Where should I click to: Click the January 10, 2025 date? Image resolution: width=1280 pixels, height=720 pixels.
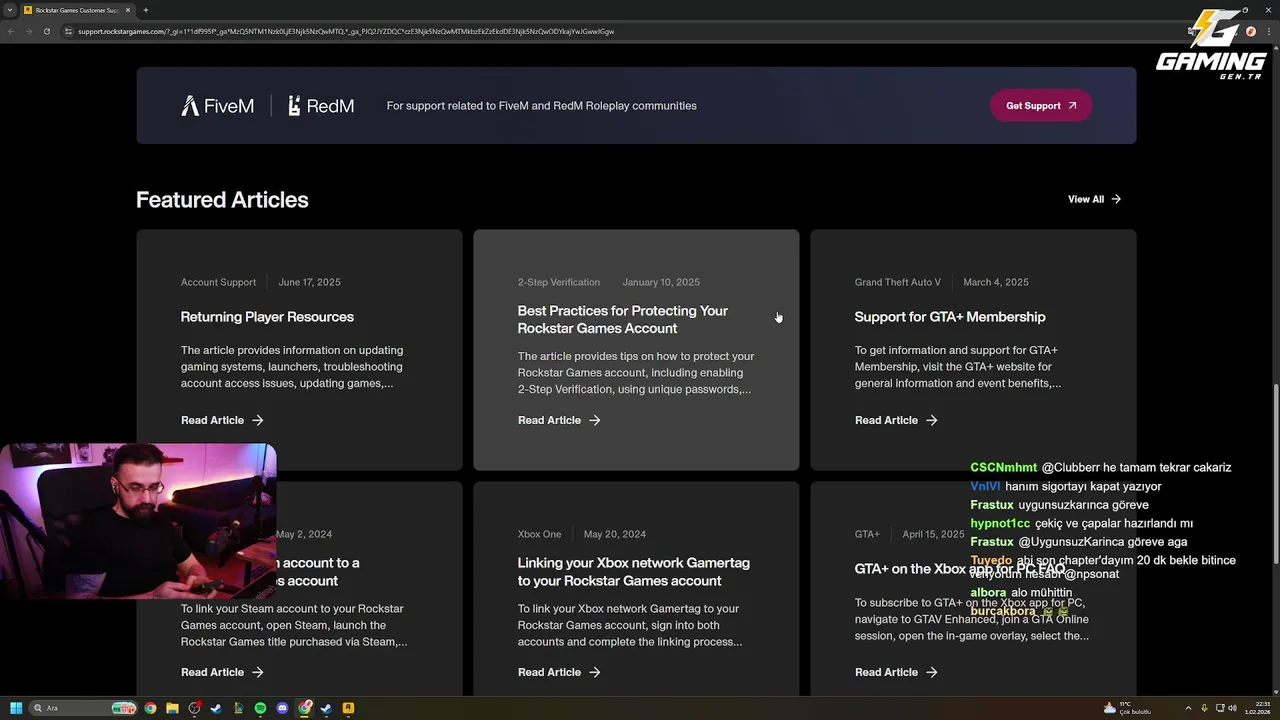pos(661,282)
